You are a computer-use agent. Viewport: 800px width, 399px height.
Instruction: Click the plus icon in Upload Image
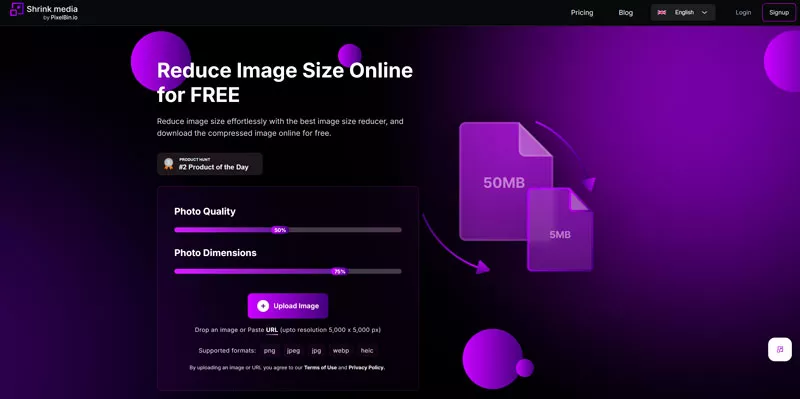pyautogui.click(x=263, y=306)
